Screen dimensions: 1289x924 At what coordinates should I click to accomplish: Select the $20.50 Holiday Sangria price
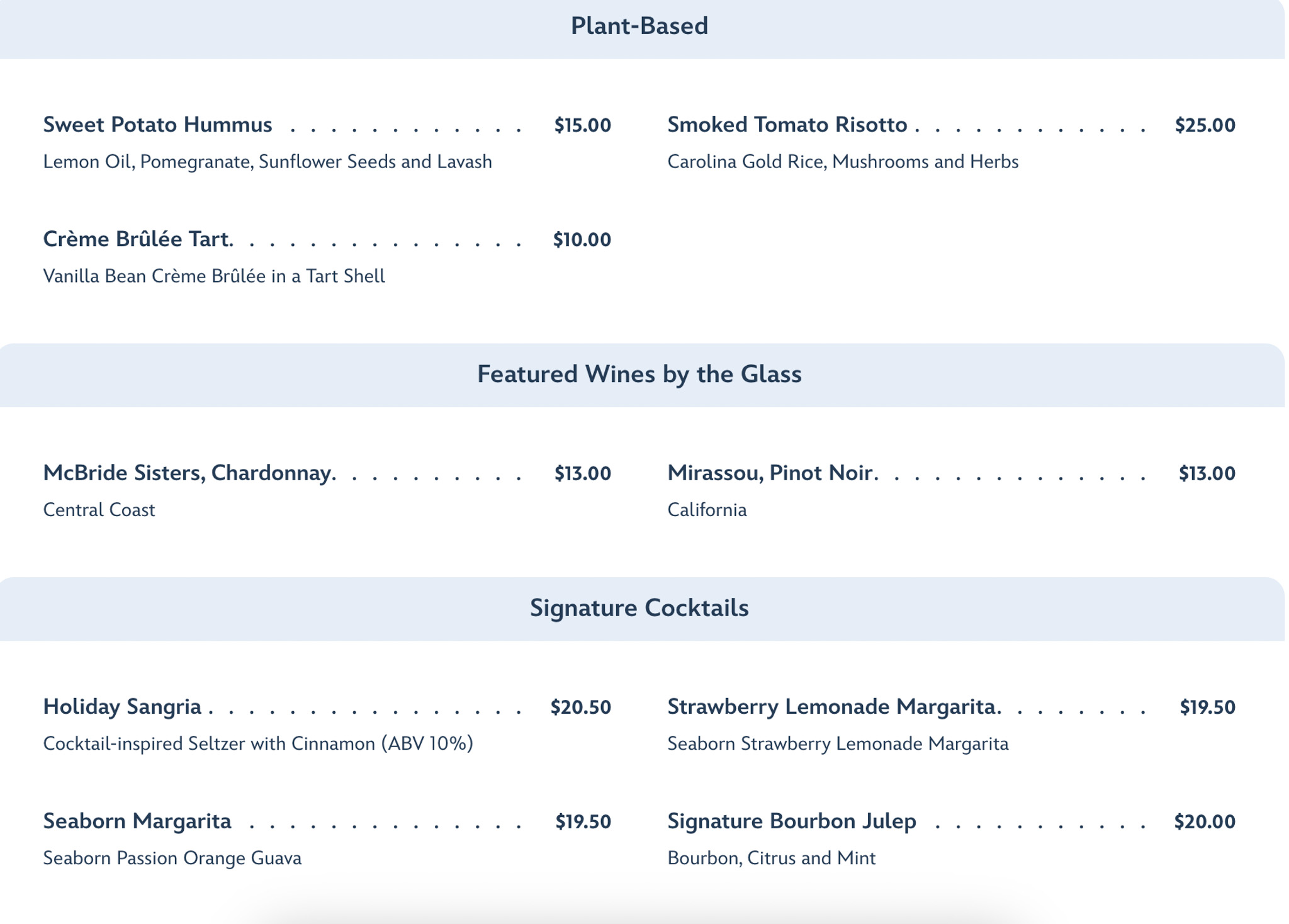coord(580,707)
